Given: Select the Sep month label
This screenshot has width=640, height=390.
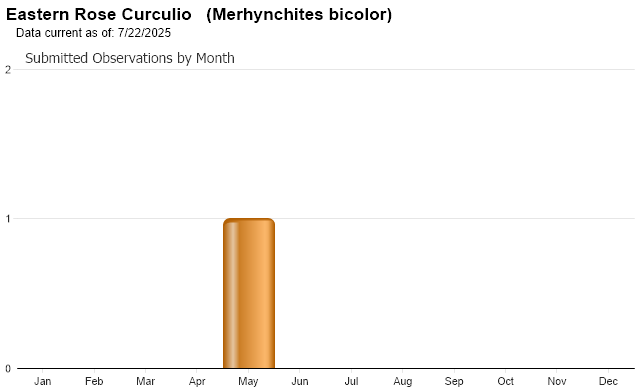Looking at the screenshot, I should [454, 381].
